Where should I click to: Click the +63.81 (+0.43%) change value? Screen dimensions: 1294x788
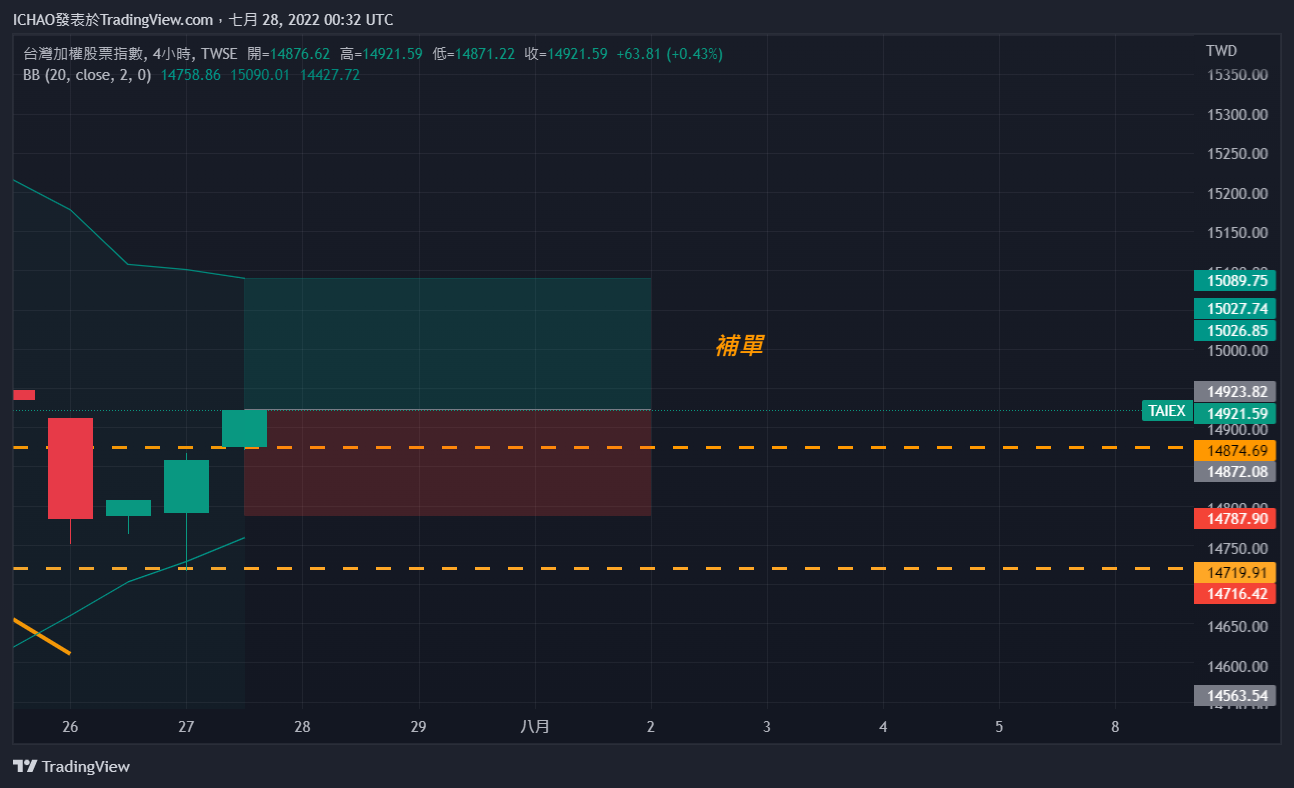[669, 54]
